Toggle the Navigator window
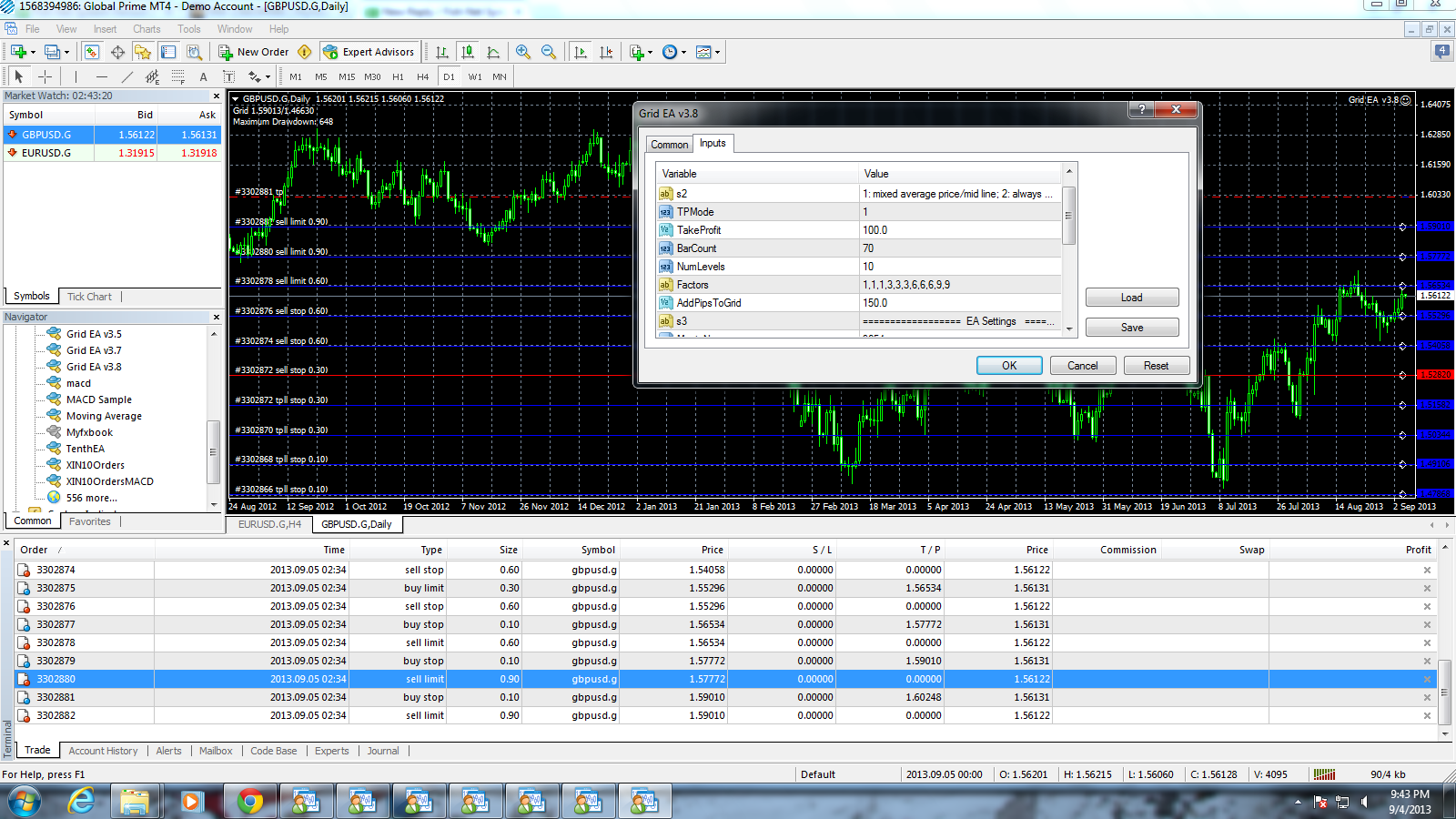 143,52
